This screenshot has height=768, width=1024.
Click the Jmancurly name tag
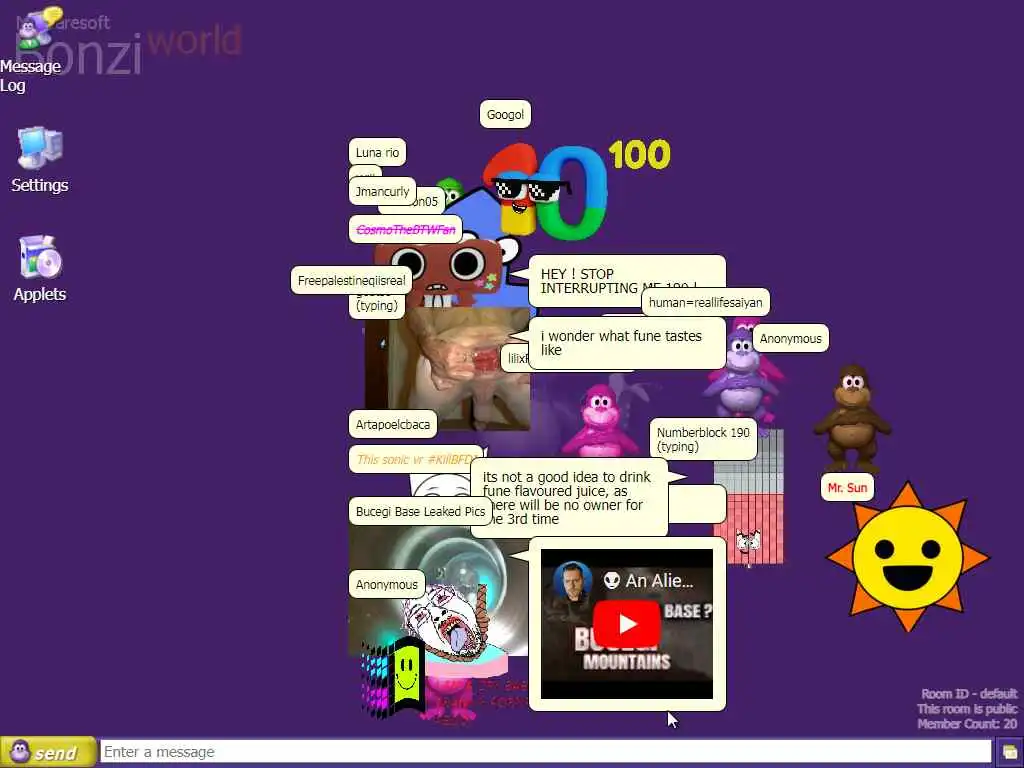382,191
